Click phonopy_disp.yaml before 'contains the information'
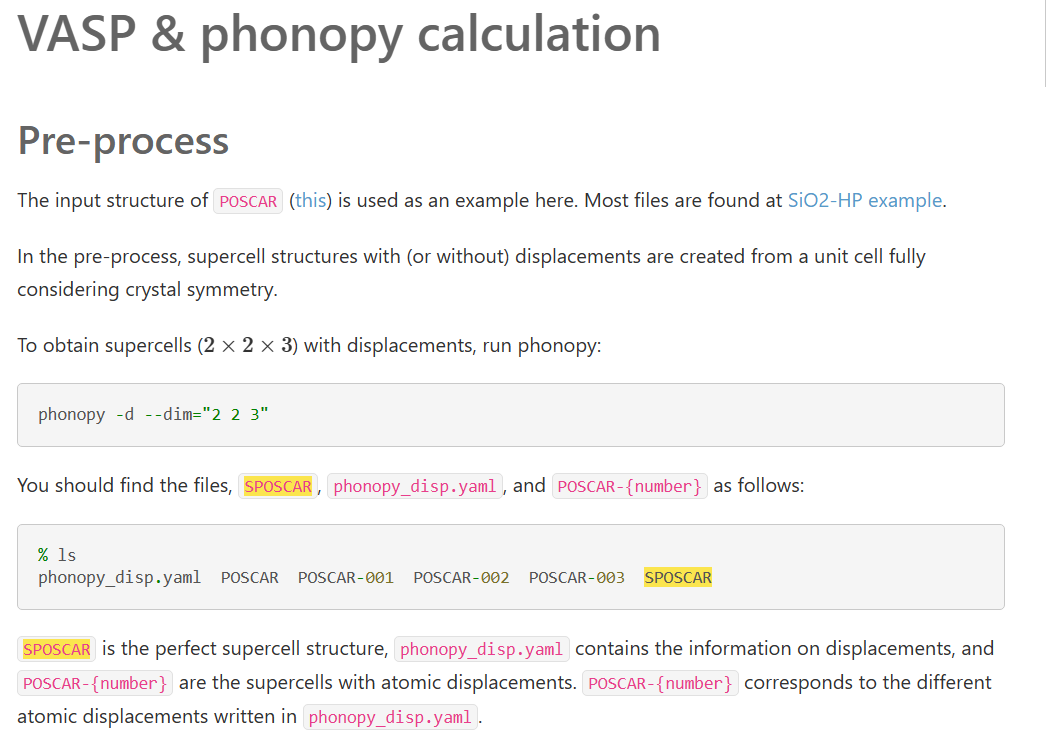Viewport: 1056px width, 745px height. 482,649
